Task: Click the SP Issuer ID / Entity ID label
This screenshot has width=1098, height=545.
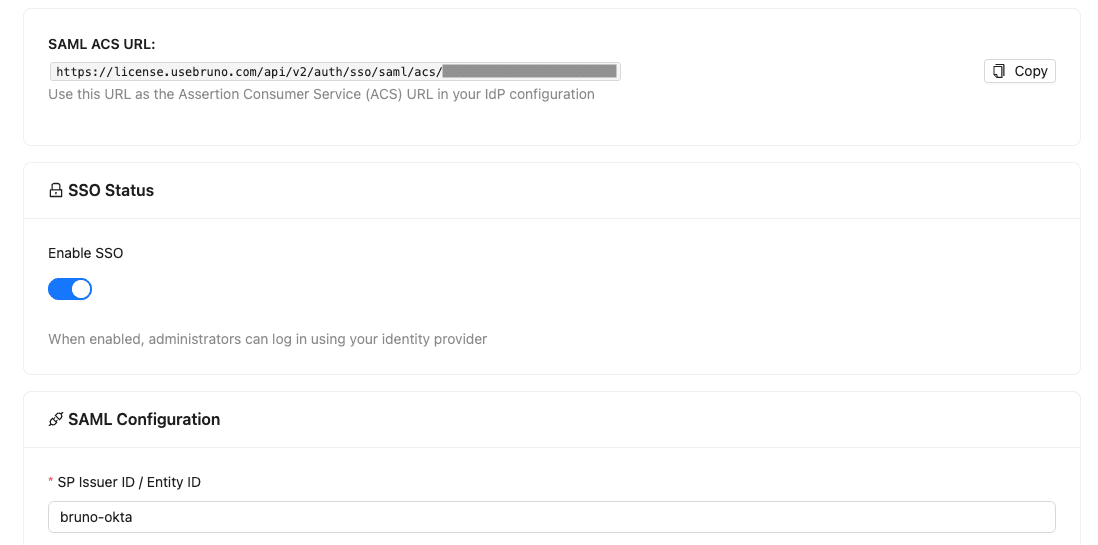Action: pos(129,482)
